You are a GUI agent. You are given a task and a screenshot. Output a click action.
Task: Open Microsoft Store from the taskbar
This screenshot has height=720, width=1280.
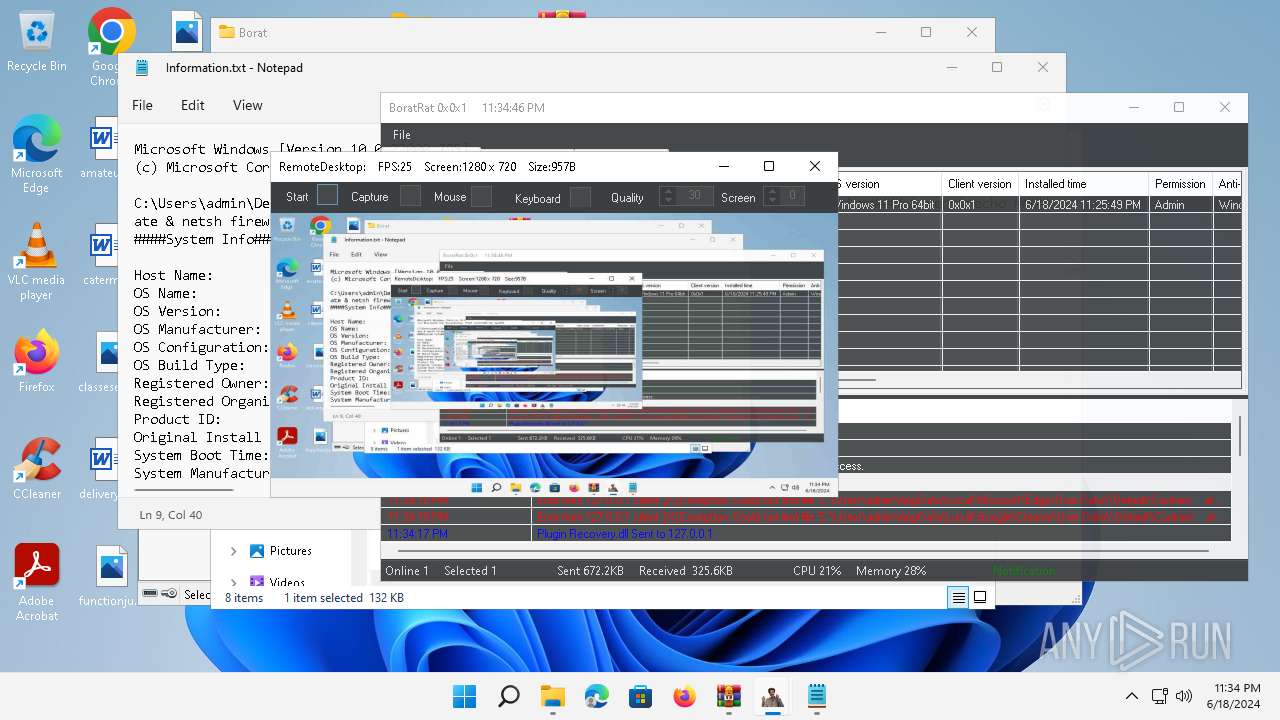(x=640, y=696)
